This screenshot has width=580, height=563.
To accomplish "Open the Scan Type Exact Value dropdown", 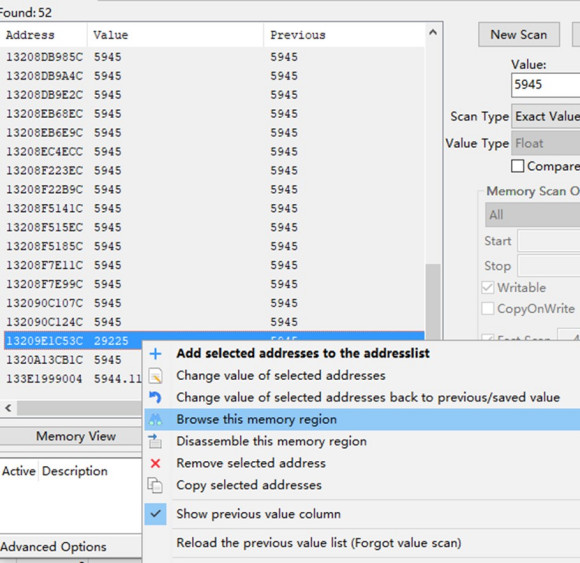I will pos(546,117).
